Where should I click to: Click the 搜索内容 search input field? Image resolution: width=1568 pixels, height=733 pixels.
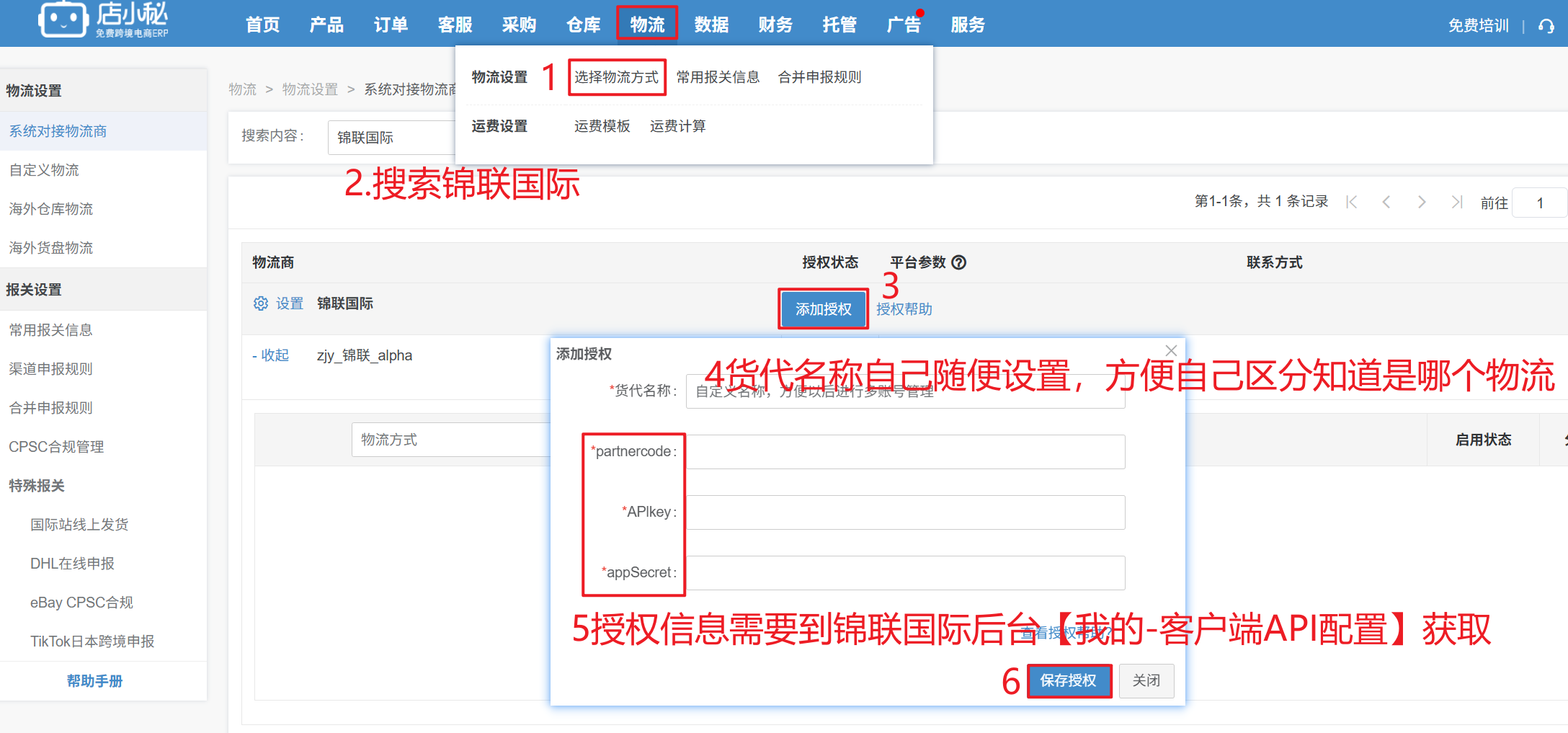tap(392, 137)
